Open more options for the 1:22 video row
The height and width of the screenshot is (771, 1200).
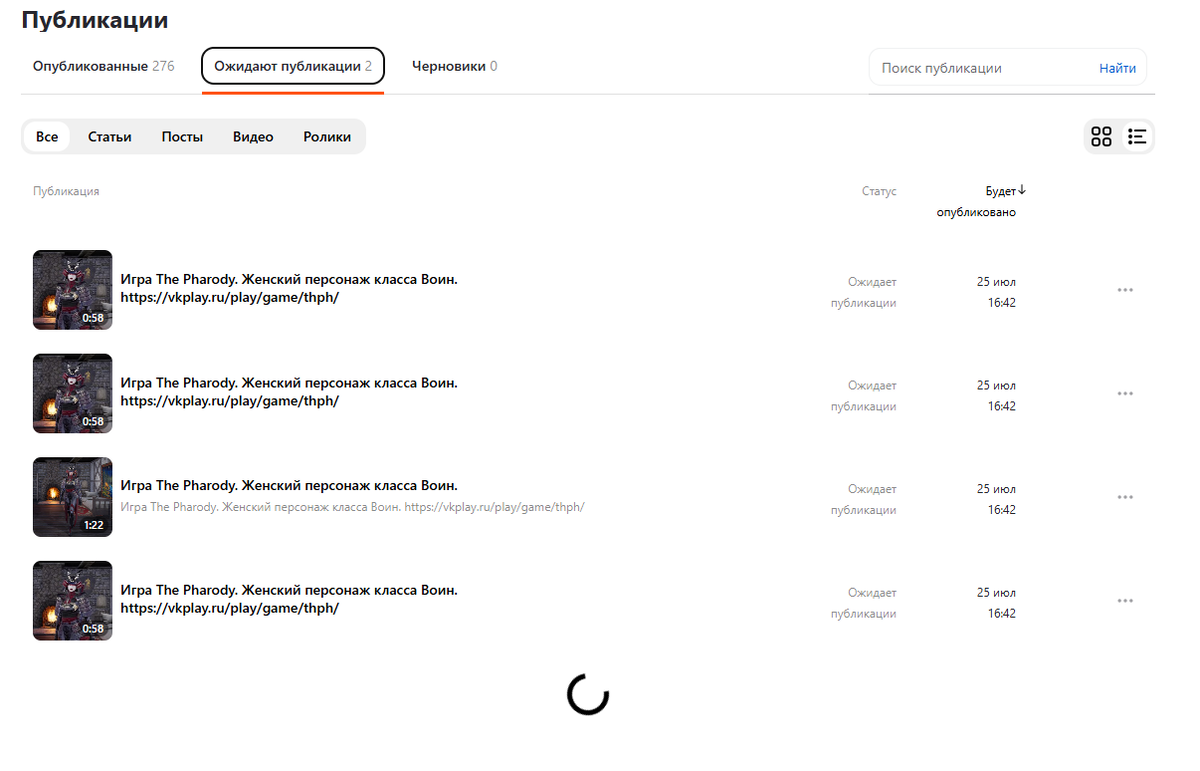coord(1125,497)
